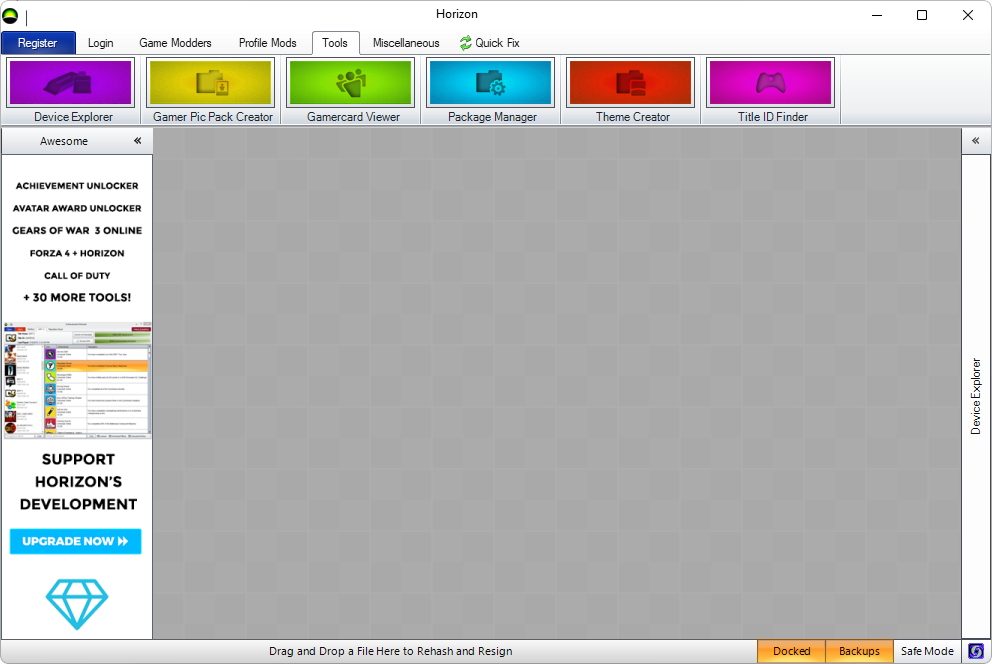Click the Horizon logo in status bar corner

coord(977,652)
